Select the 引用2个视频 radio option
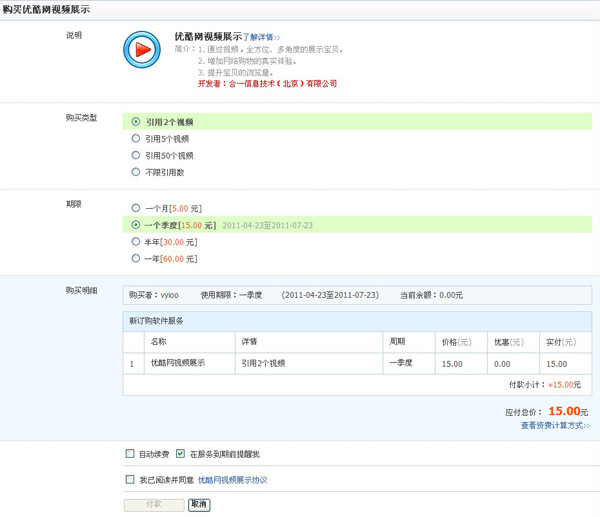This screenshot has height=517, width=600. 135,122
